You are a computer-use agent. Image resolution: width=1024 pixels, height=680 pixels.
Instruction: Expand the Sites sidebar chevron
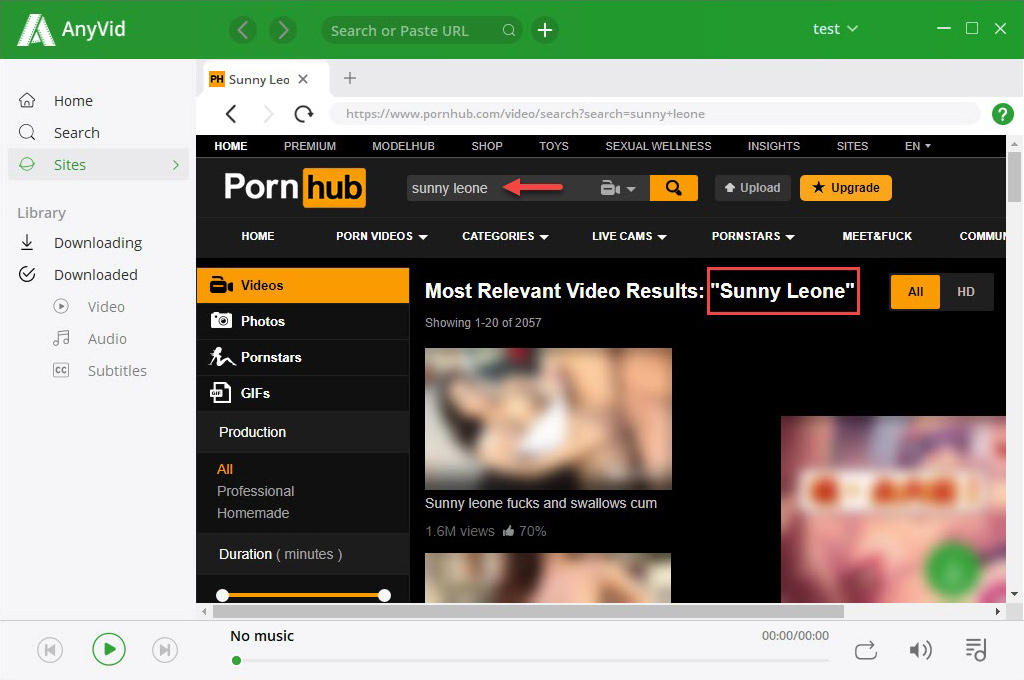point(176,165)
